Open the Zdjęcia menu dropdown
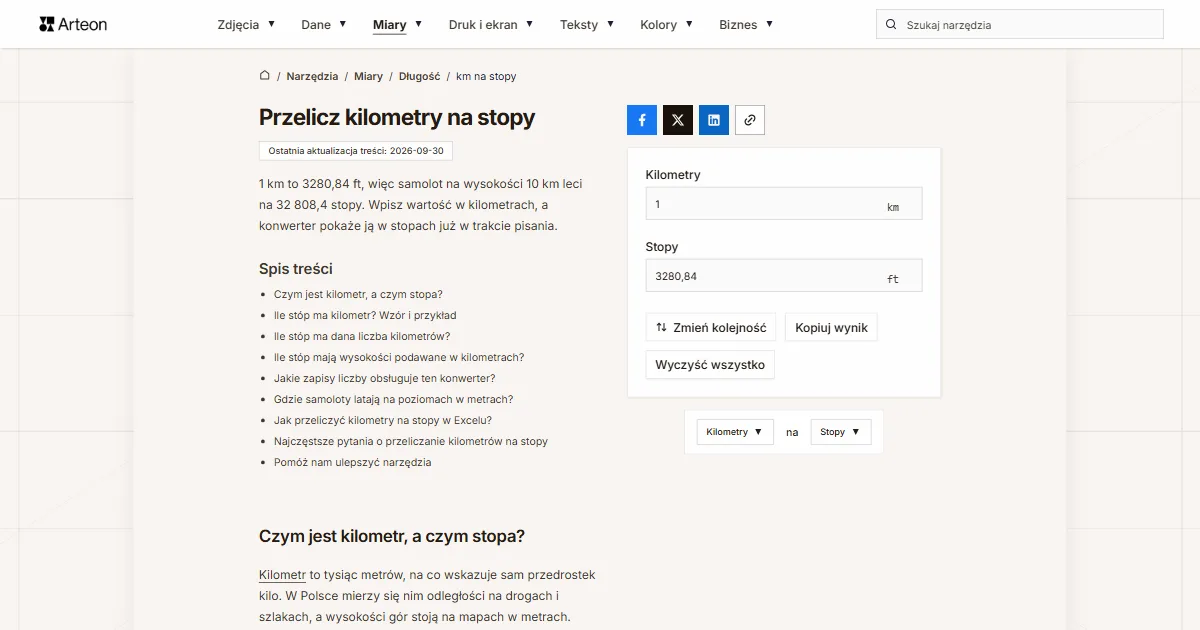The width and height of the screenshot is (1200, 630). 246,24
